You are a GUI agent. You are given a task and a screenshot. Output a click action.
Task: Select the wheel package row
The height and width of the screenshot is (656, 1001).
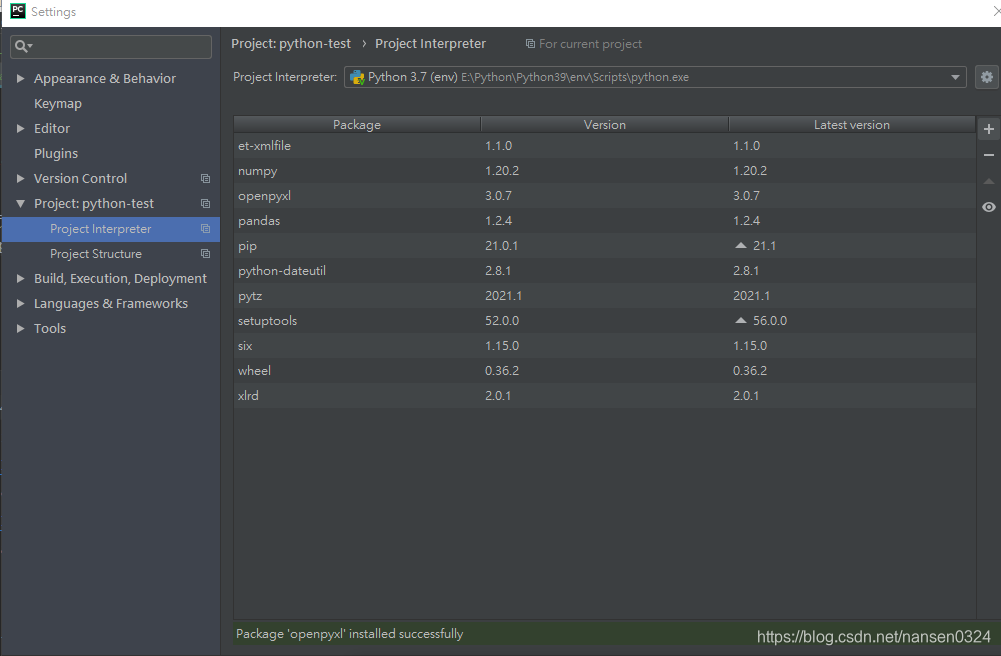[605, 370]
